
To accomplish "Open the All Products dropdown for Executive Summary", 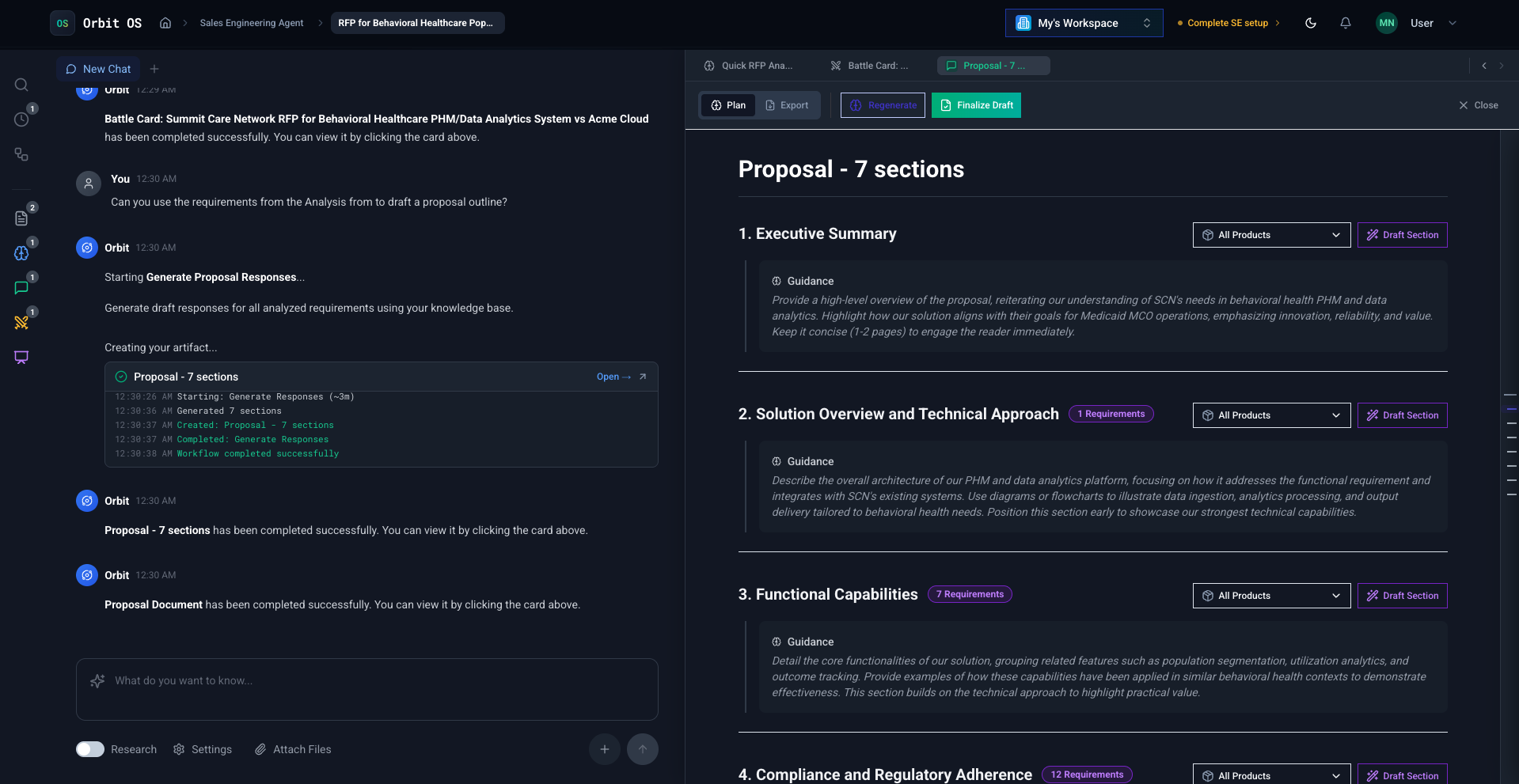I will coord(1270,235).
